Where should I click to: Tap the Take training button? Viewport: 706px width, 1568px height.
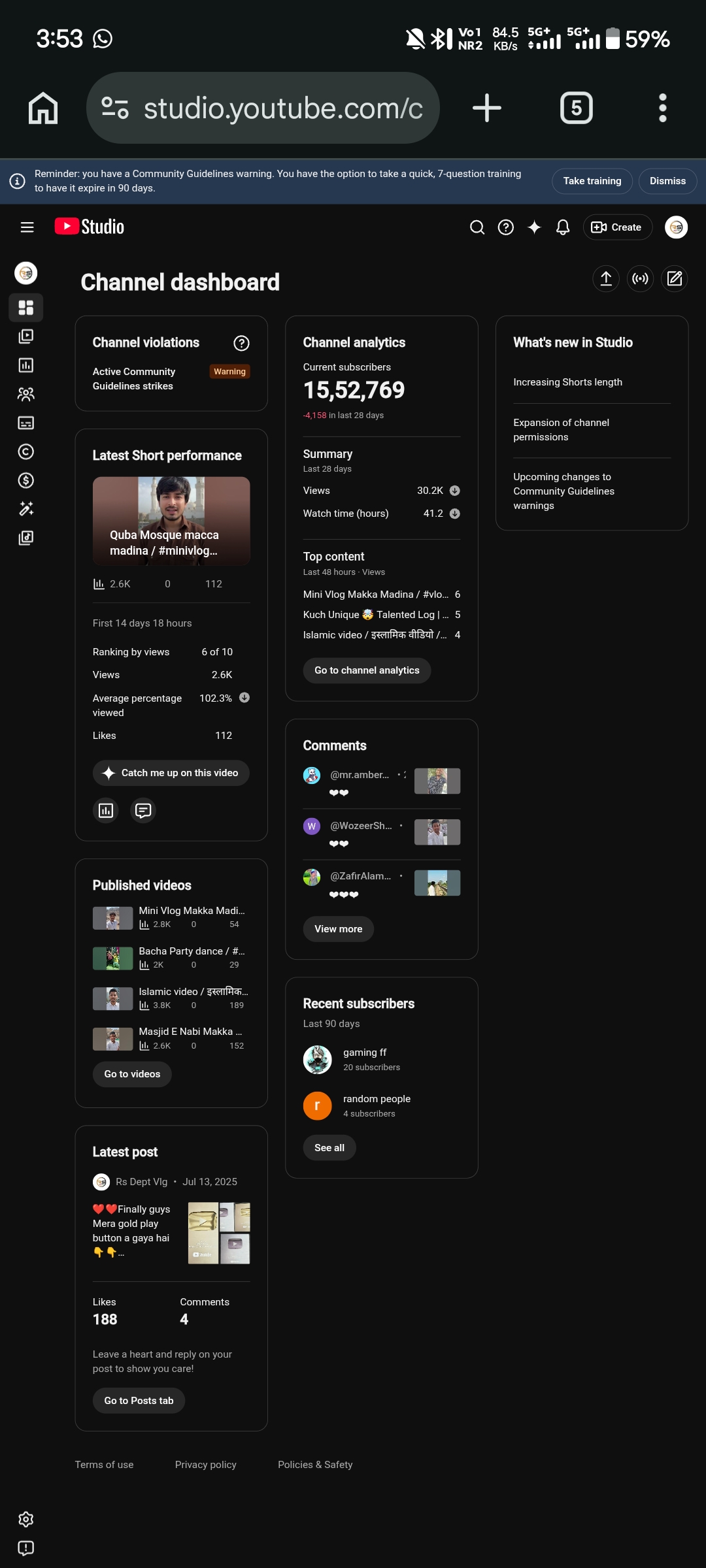592,181
